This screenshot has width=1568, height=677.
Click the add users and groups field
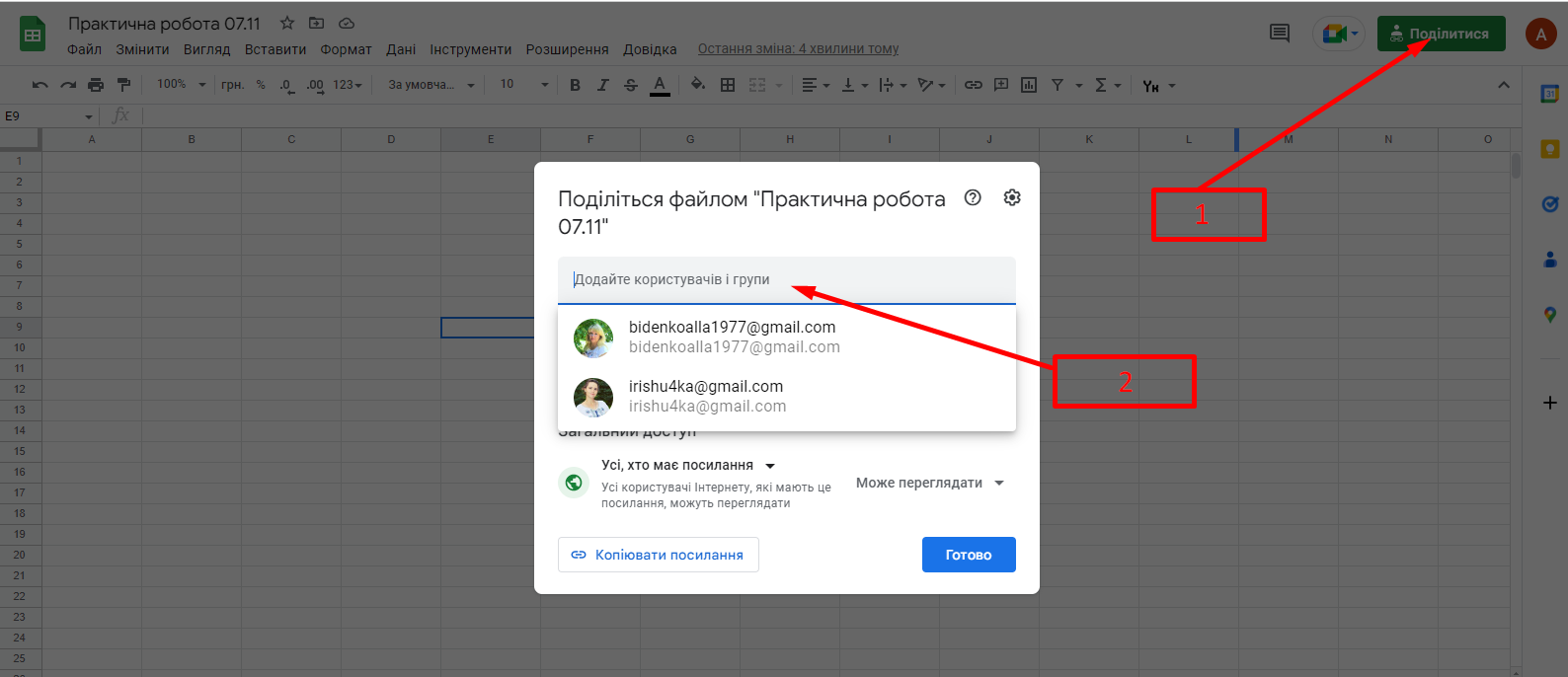(786, 279)
